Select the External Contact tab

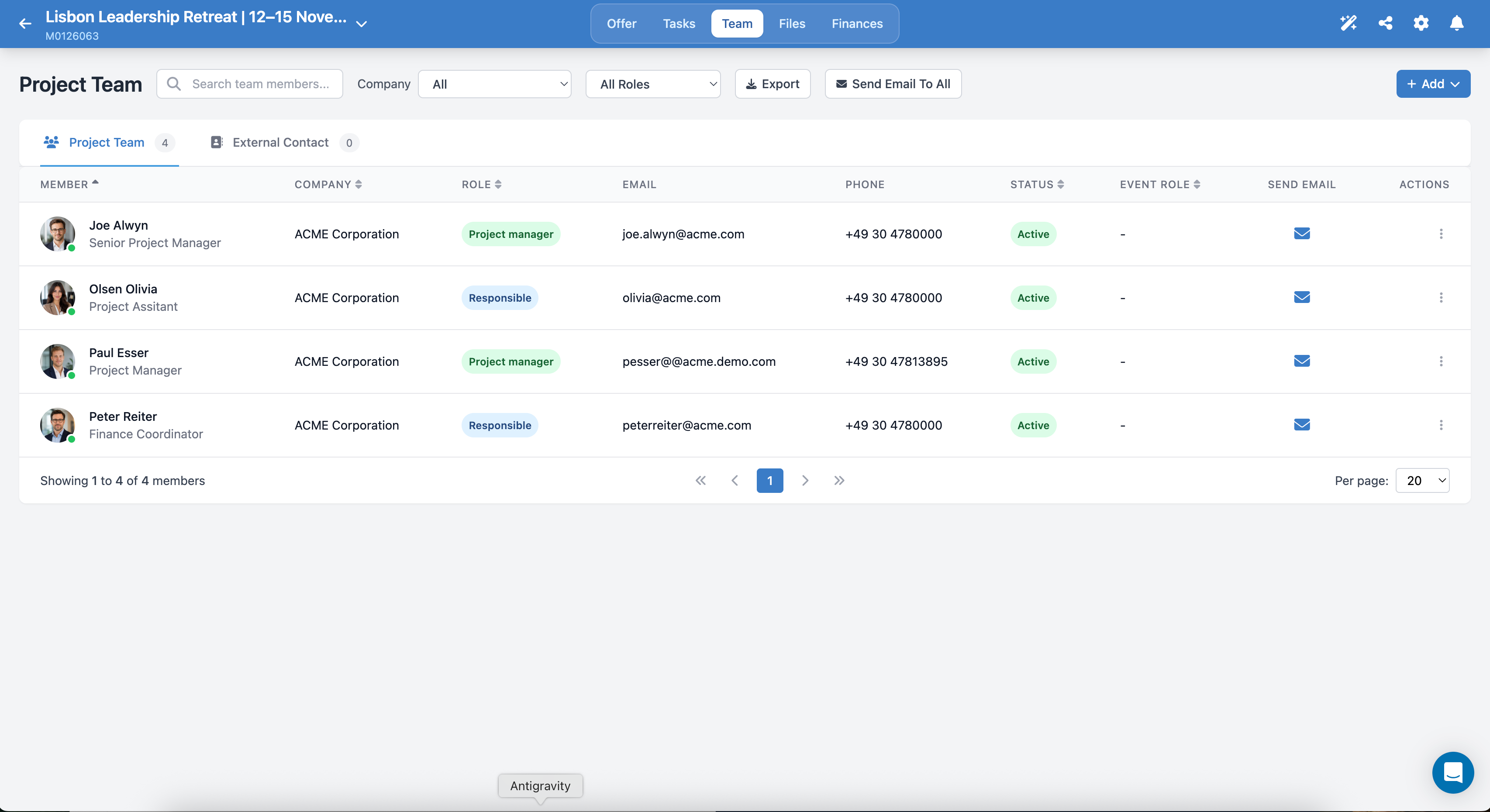(284, 142)
